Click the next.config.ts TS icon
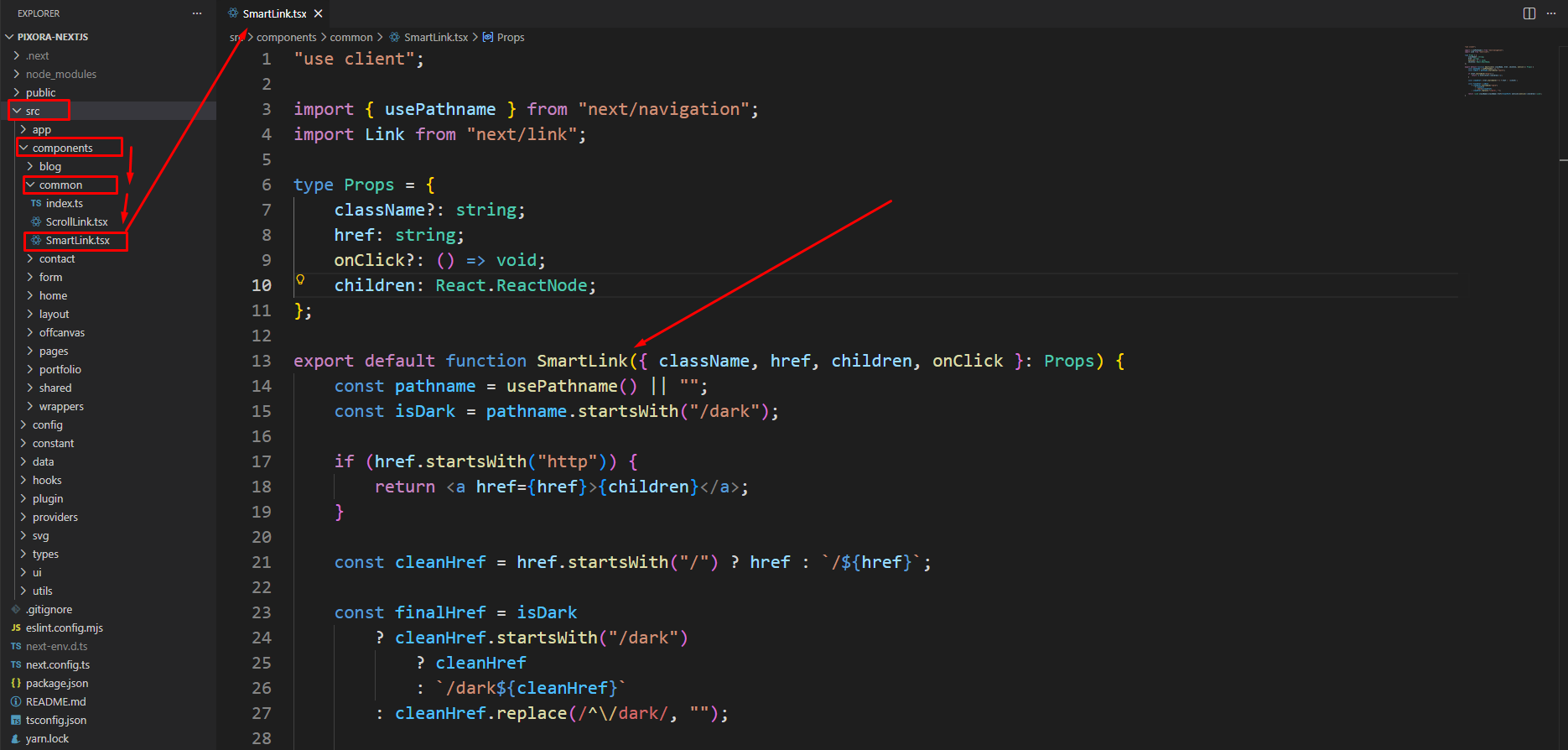The width and height of the screenshot is (1568, 750). click(x=16, y=664)
